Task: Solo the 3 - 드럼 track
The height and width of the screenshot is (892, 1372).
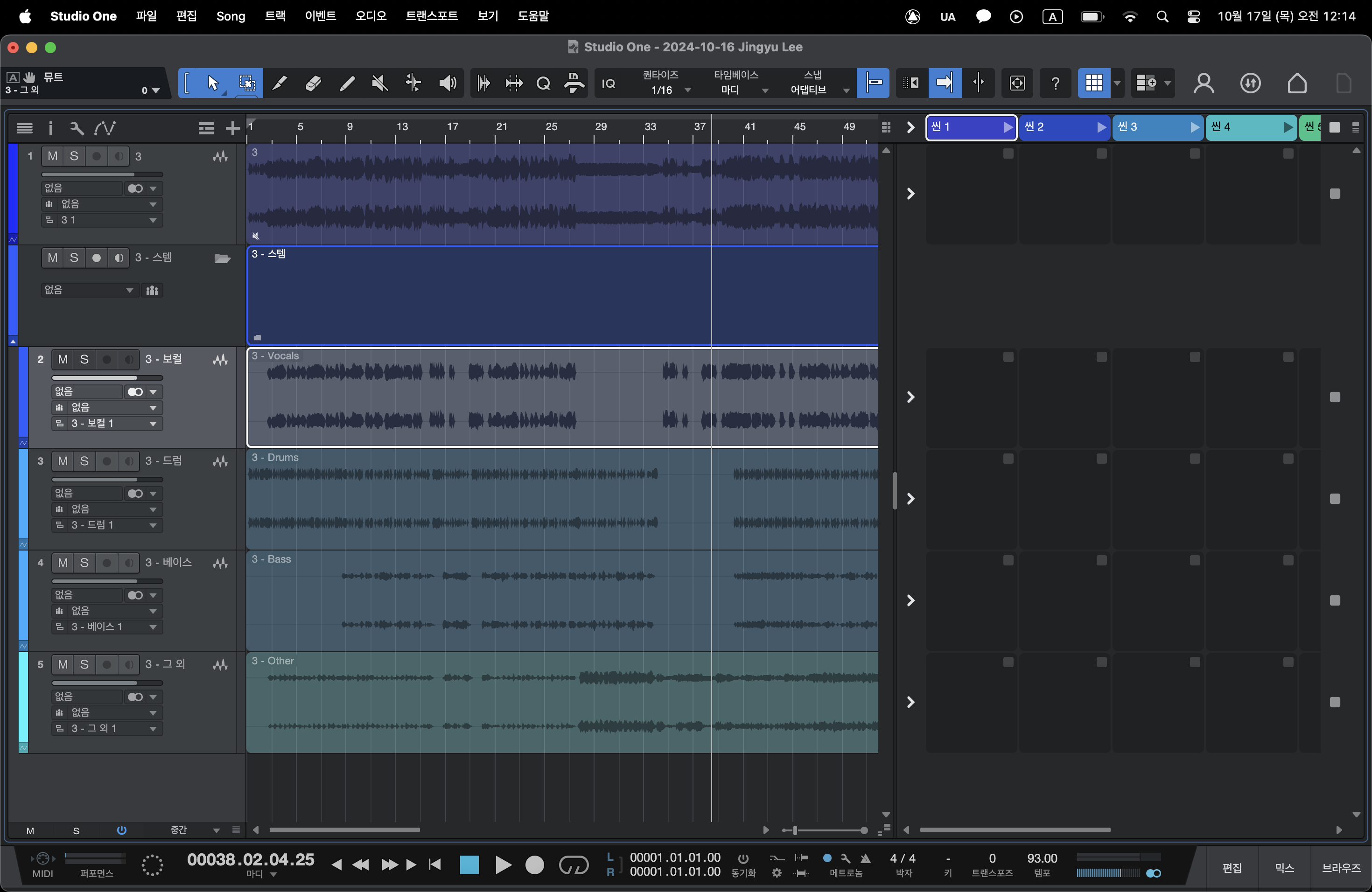Action: (x=84, y=461)
